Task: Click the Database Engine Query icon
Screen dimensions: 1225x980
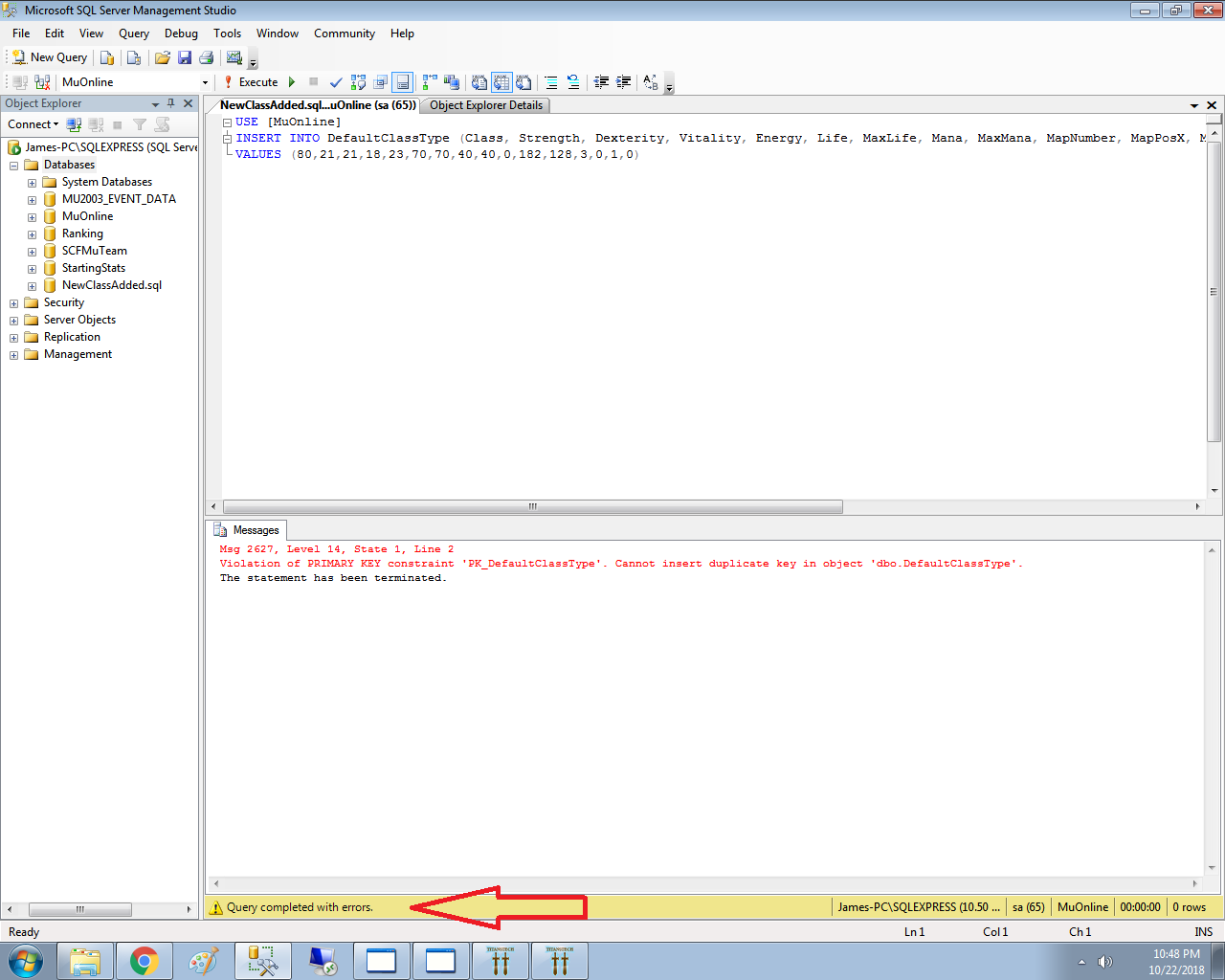Action: 107,57
